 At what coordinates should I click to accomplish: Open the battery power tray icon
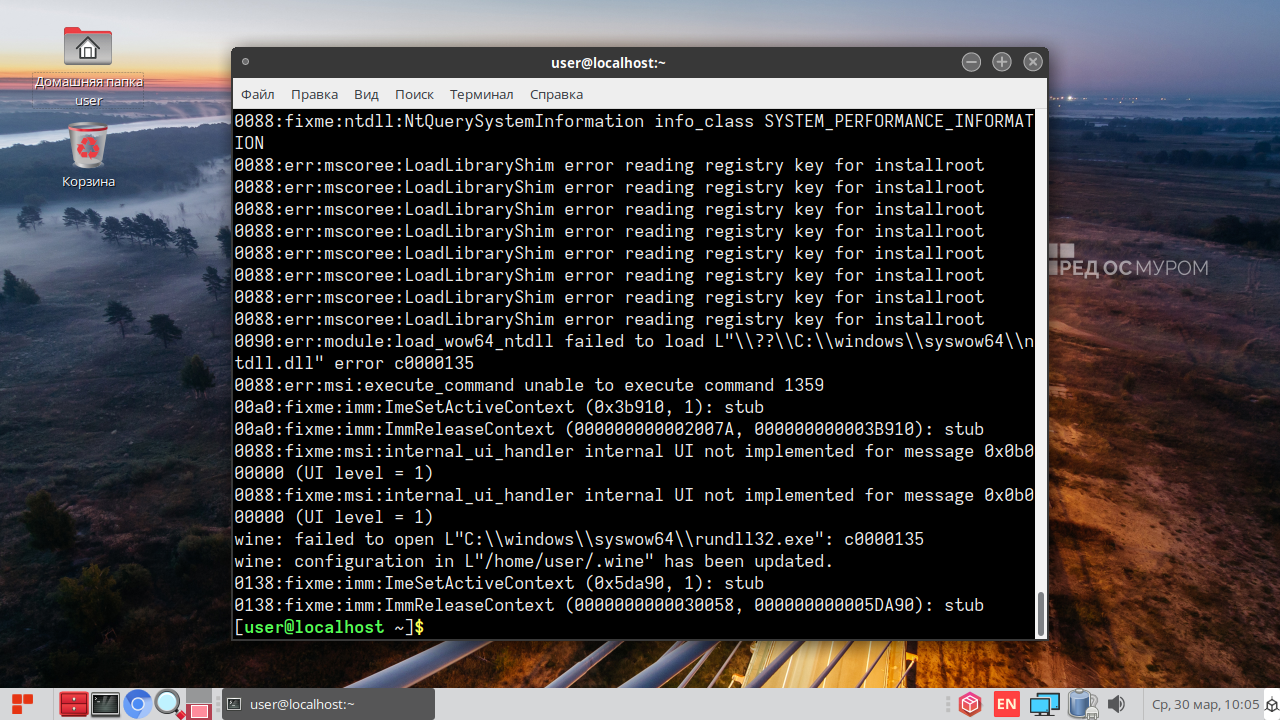point(1081,704)
